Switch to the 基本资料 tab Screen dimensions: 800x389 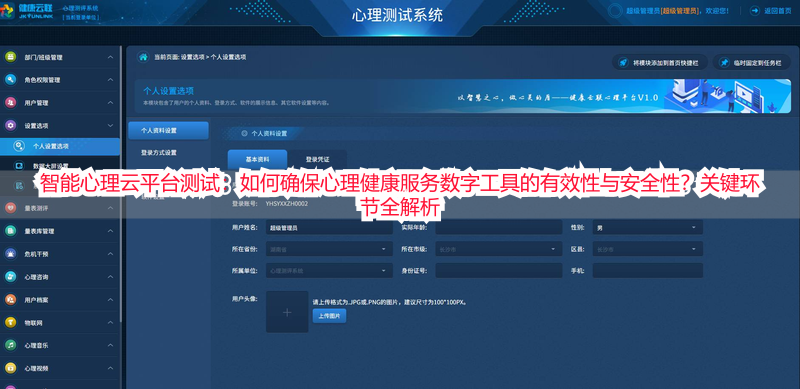pos(257,159)
